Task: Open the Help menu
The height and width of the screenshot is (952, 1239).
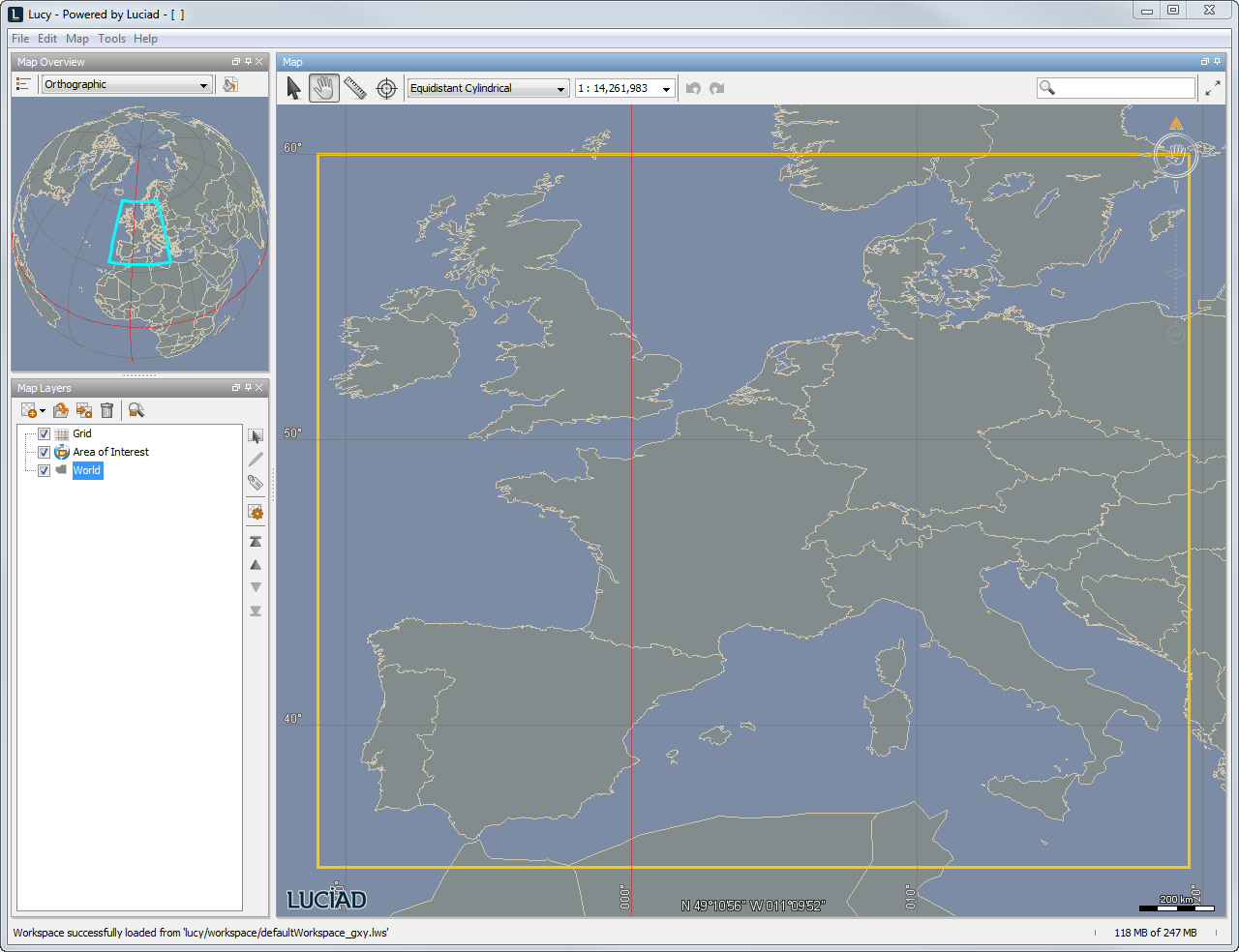Action: tap(145, 39)
